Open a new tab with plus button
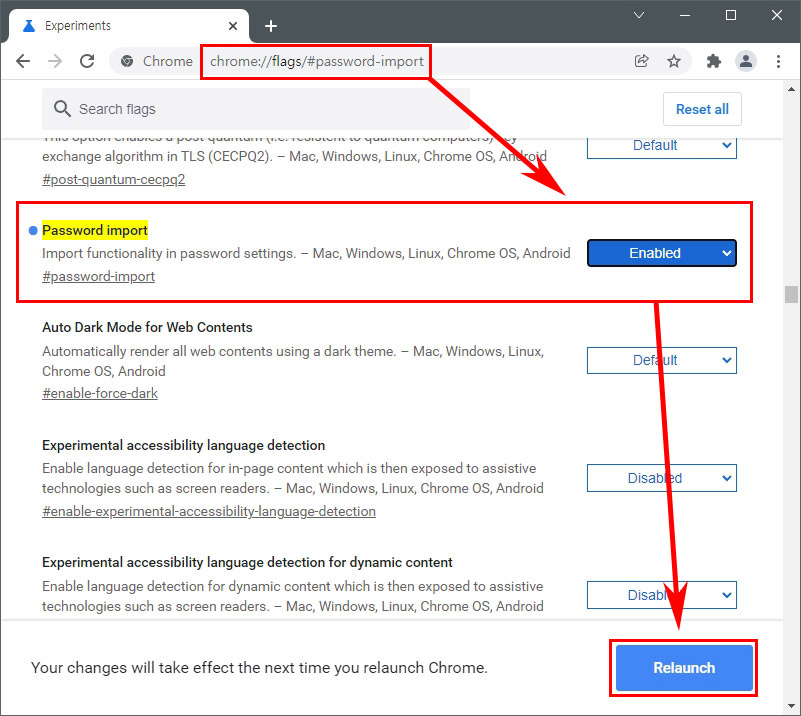Viewport: 801px width, 716px height. pyautogui.click(x=271, y=26)
